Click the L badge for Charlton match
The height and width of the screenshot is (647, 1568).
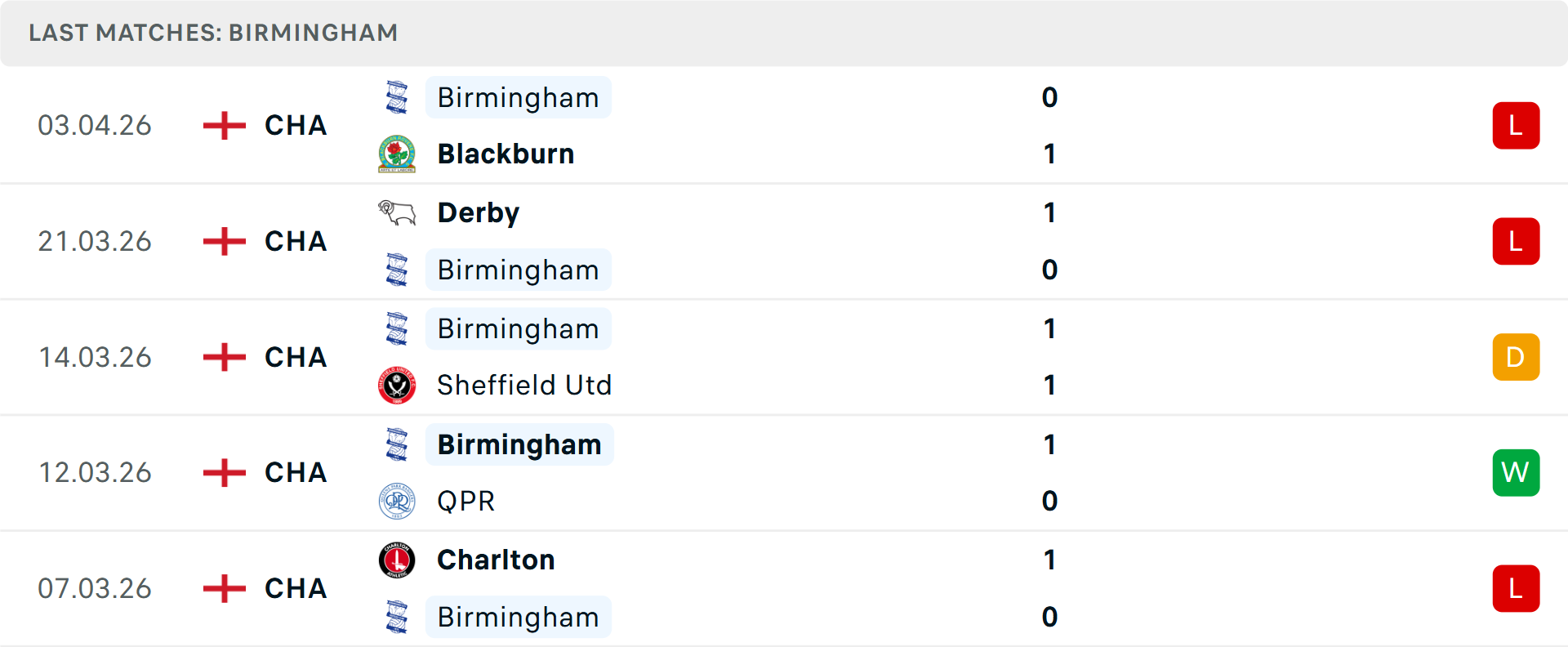1516,588
